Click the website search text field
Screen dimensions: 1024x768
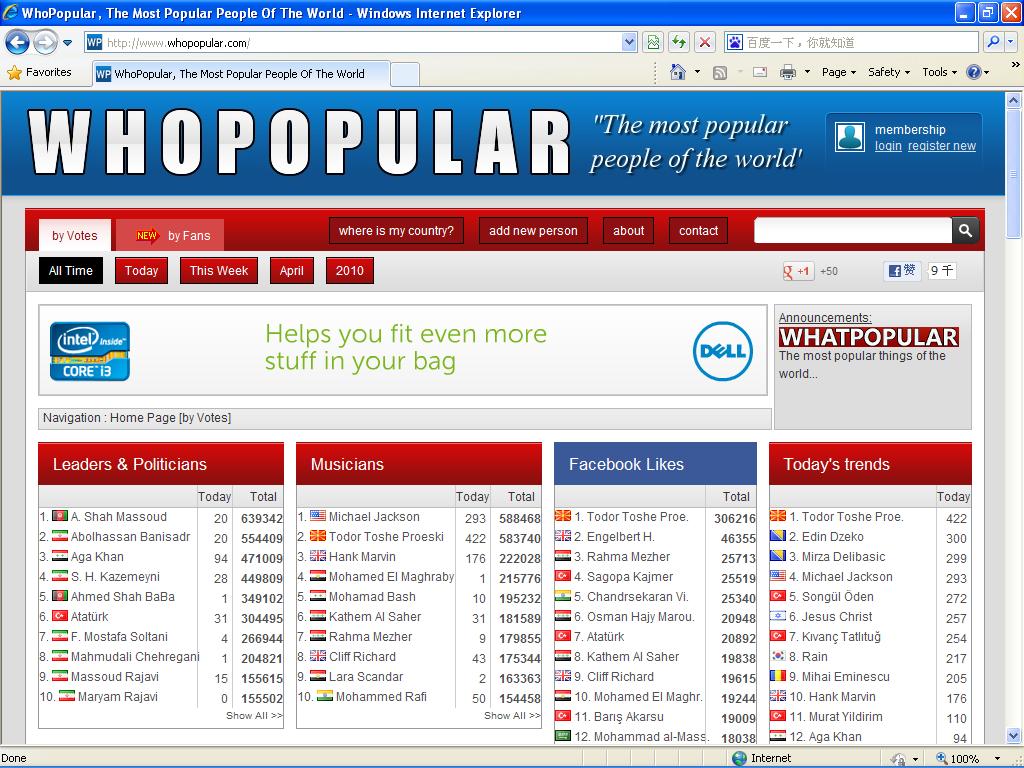point(852,231)
